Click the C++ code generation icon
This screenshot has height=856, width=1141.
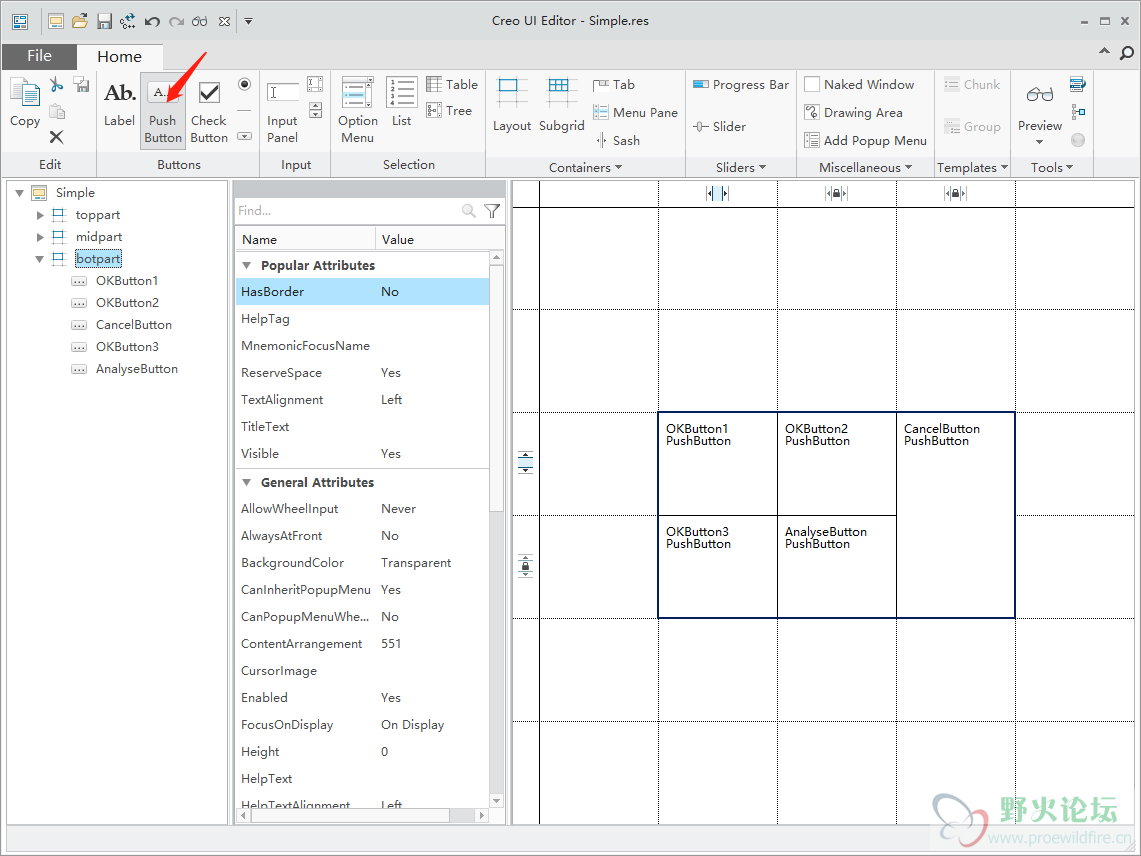point(127,21)
